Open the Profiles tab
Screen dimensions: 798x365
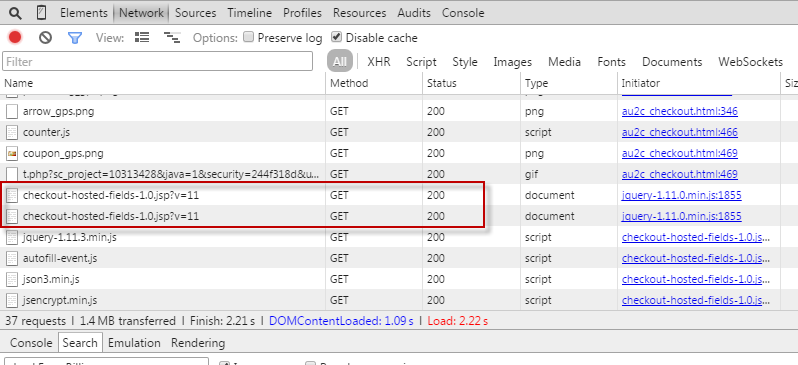pos(302,13)
